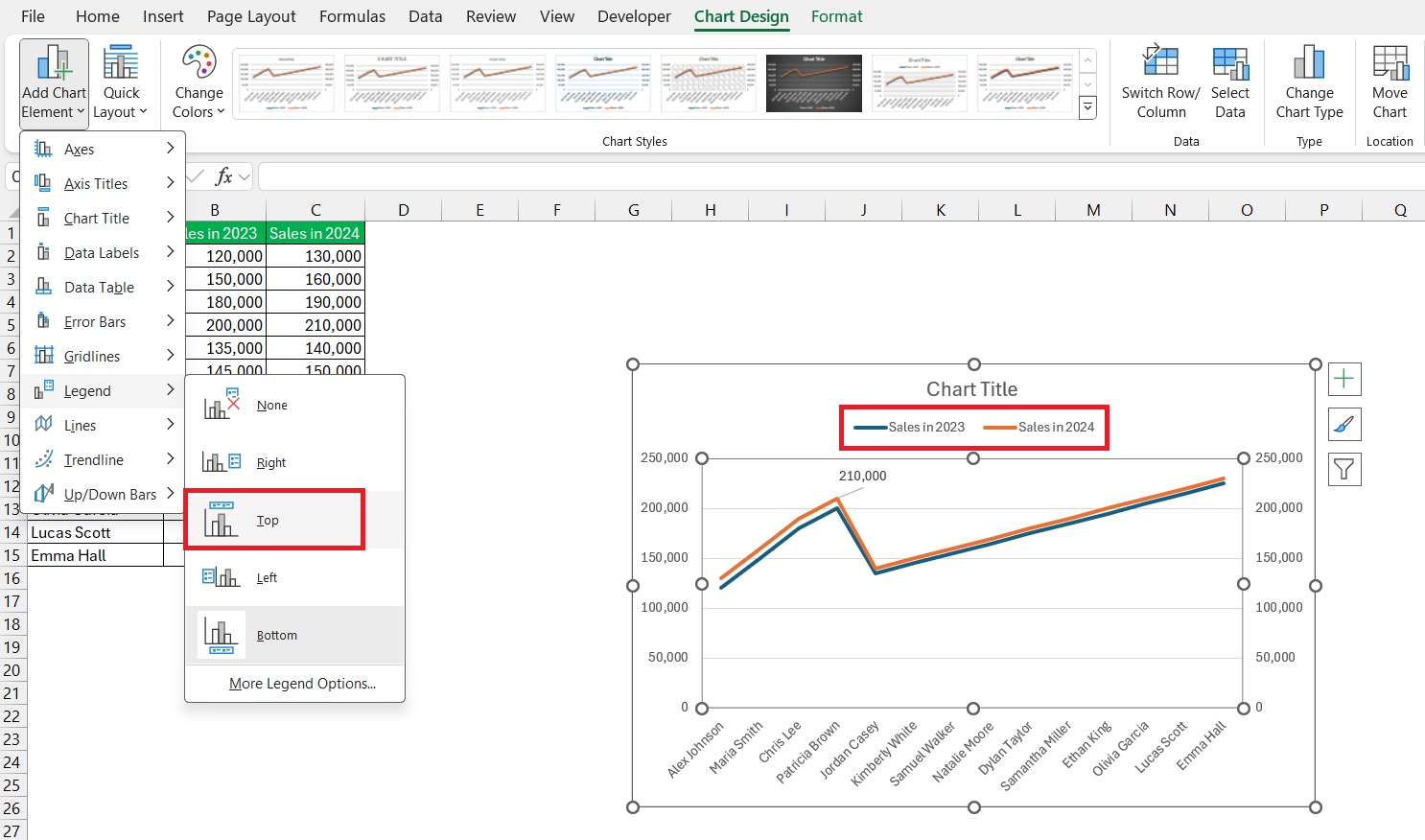Click the Change Chart Type icon

1309,63
